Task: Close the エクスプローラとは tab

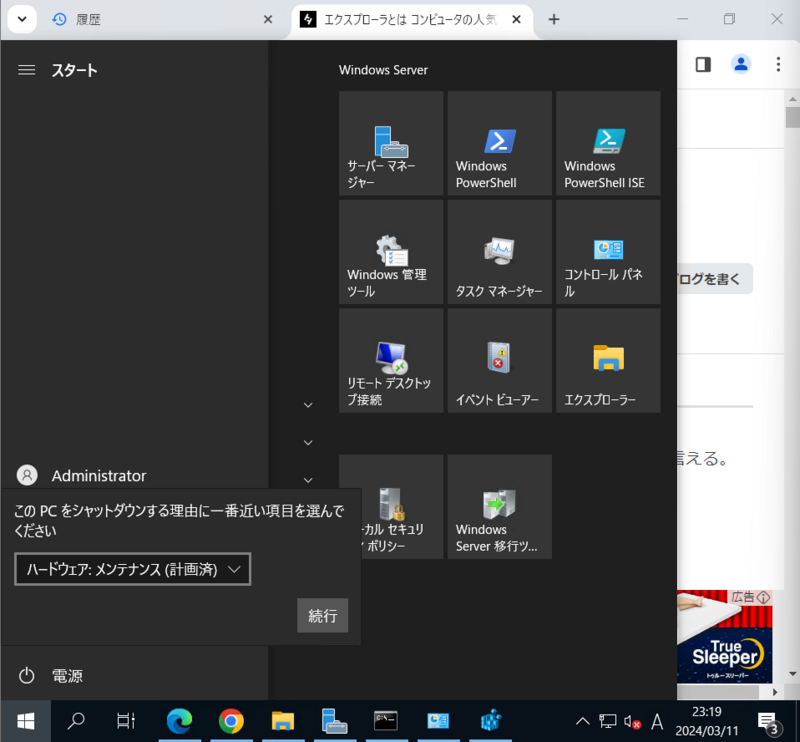Action: point(516,19)
